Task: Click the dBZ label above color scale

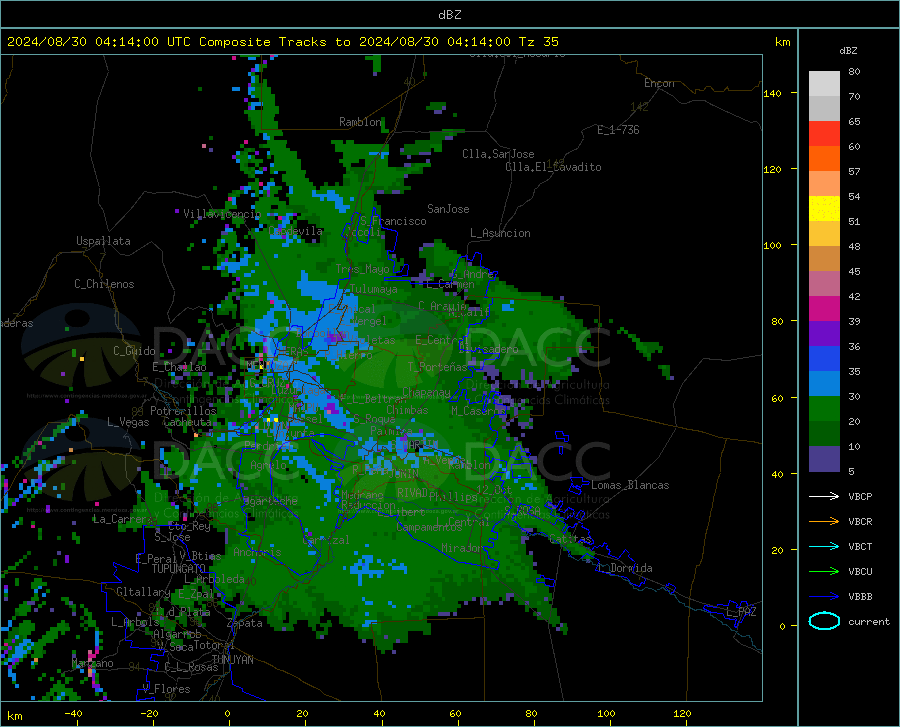Action: click(848, 50)
